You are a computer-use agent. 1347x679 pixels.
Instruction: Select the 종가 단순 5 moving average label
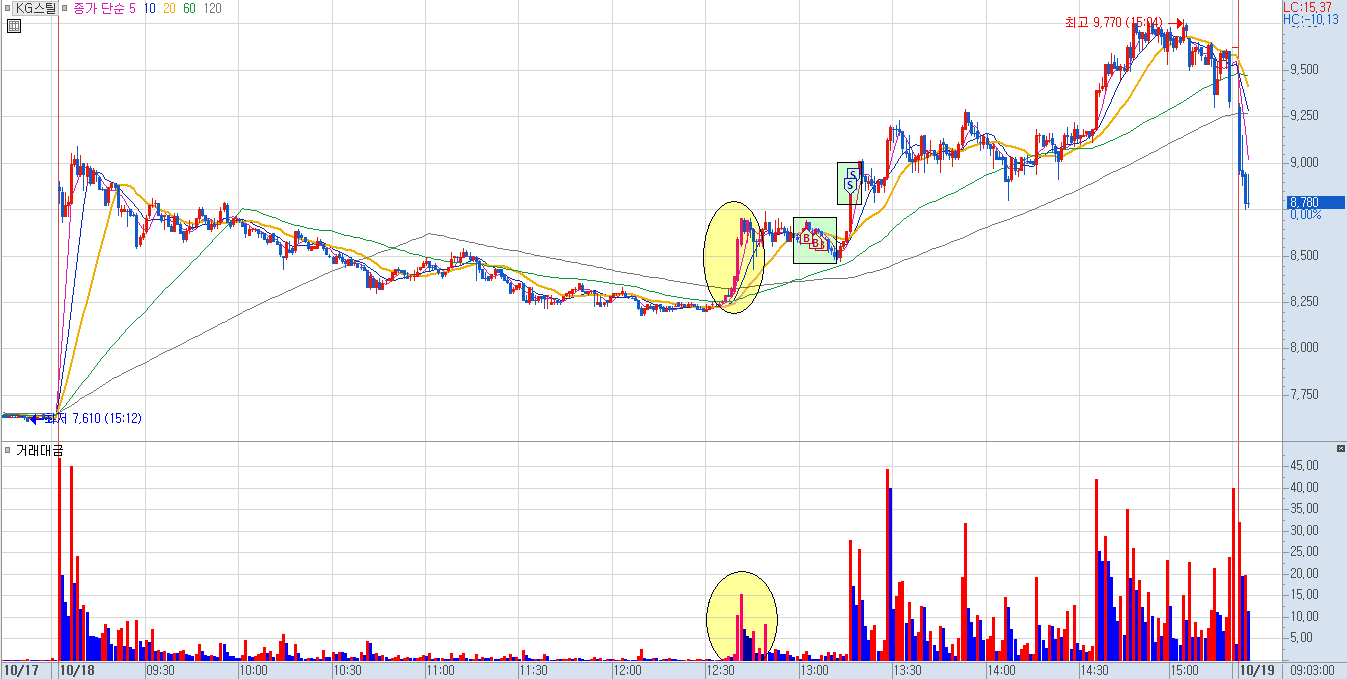click(x=105, y=8)
